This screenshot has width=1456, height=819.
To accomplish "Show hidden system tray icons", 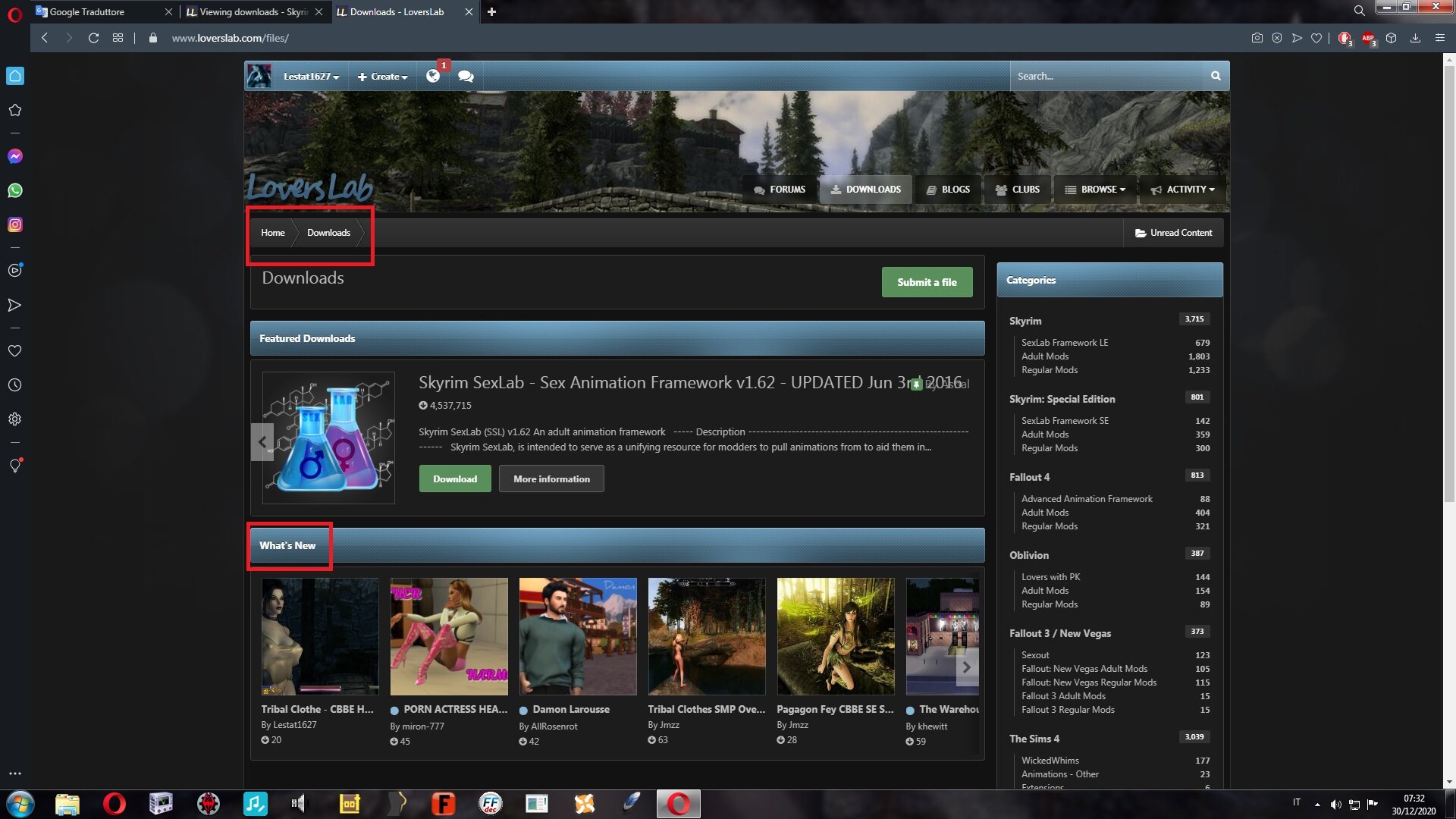I will pyautogui.click(x=1317, y=804).
